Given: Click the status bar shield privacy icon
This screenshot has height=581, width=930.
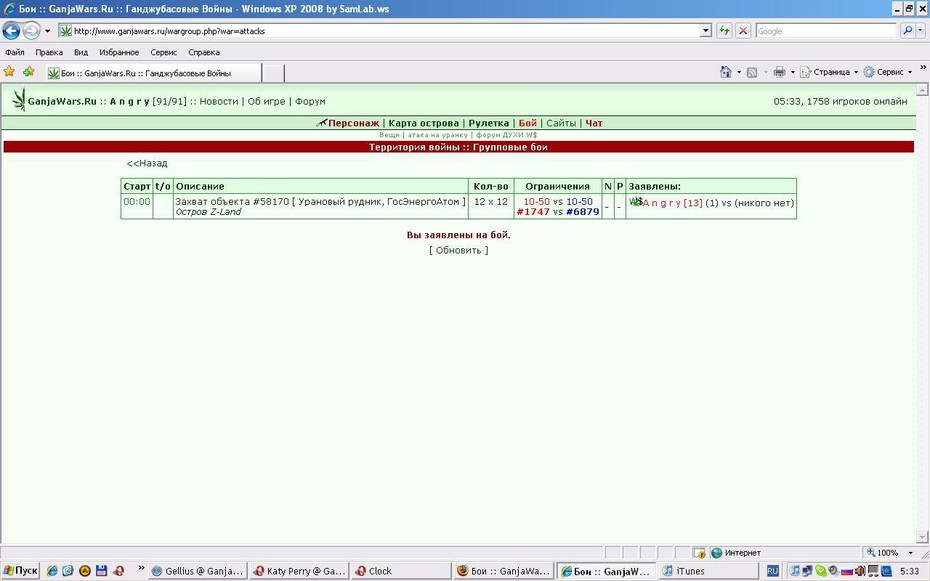Looking at the screenshot, I should [x=699, y=553].
